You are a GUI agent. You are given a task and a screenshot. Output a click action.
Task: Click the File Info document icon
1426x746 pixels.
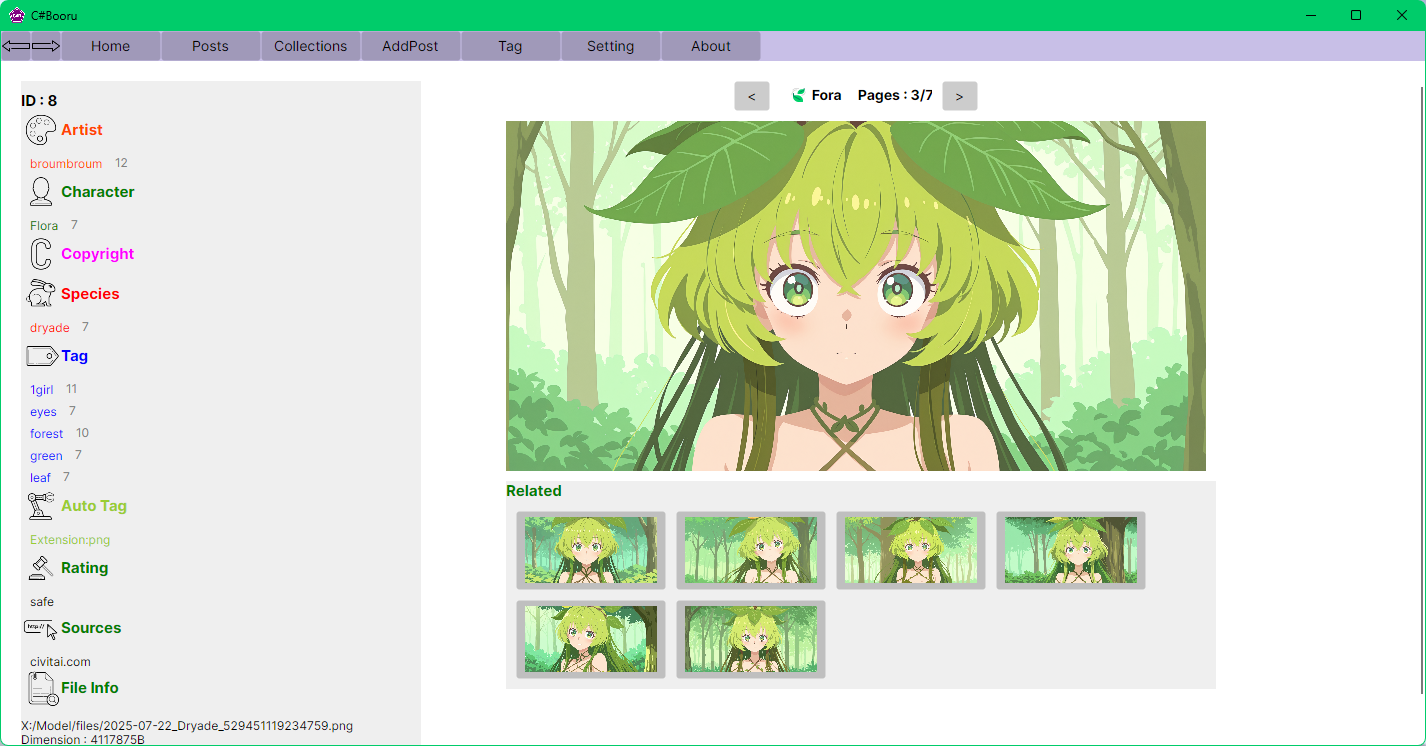[42, 689]
